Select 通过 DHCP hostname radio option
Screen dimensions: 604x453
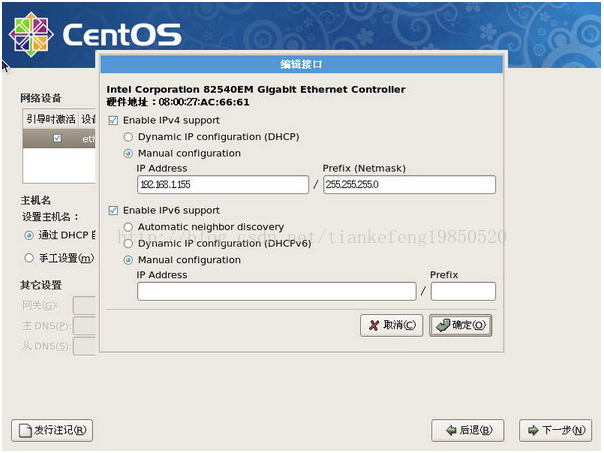[x=29, y=235]
